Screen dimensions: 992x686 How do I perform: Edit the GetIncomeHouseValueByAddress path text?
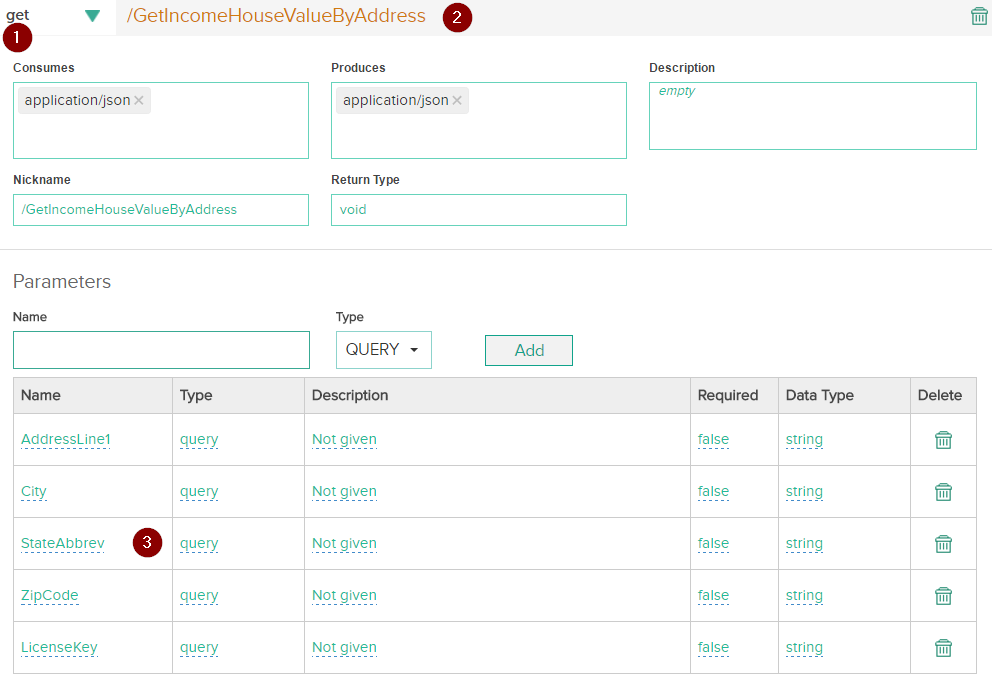coord(273,16)
